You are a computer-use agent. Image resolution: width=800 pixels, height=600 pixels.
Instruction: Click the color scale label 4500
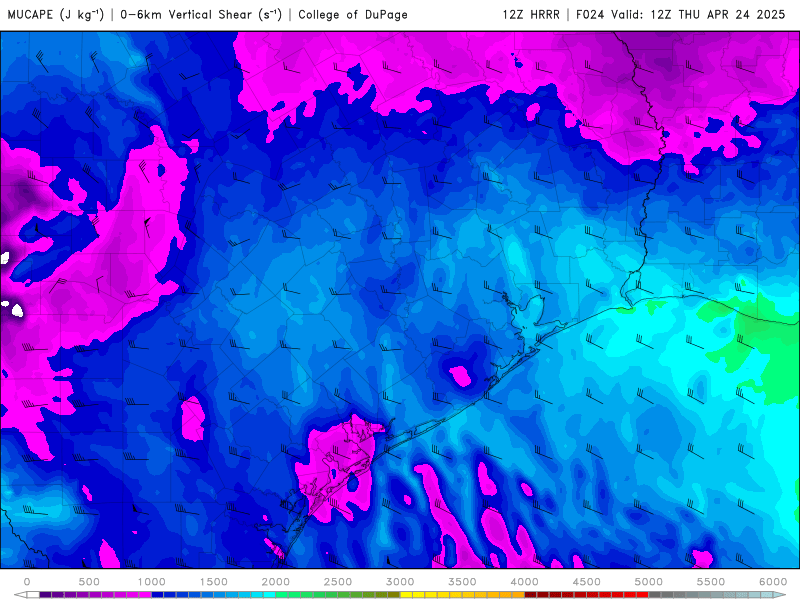(x=586, y=582)
